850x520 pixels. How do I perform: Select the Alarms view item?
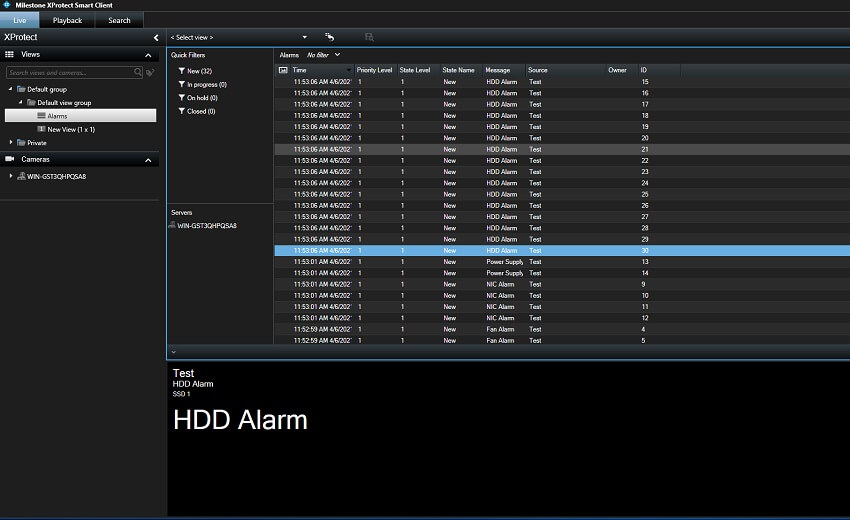(x=80, y=115)
